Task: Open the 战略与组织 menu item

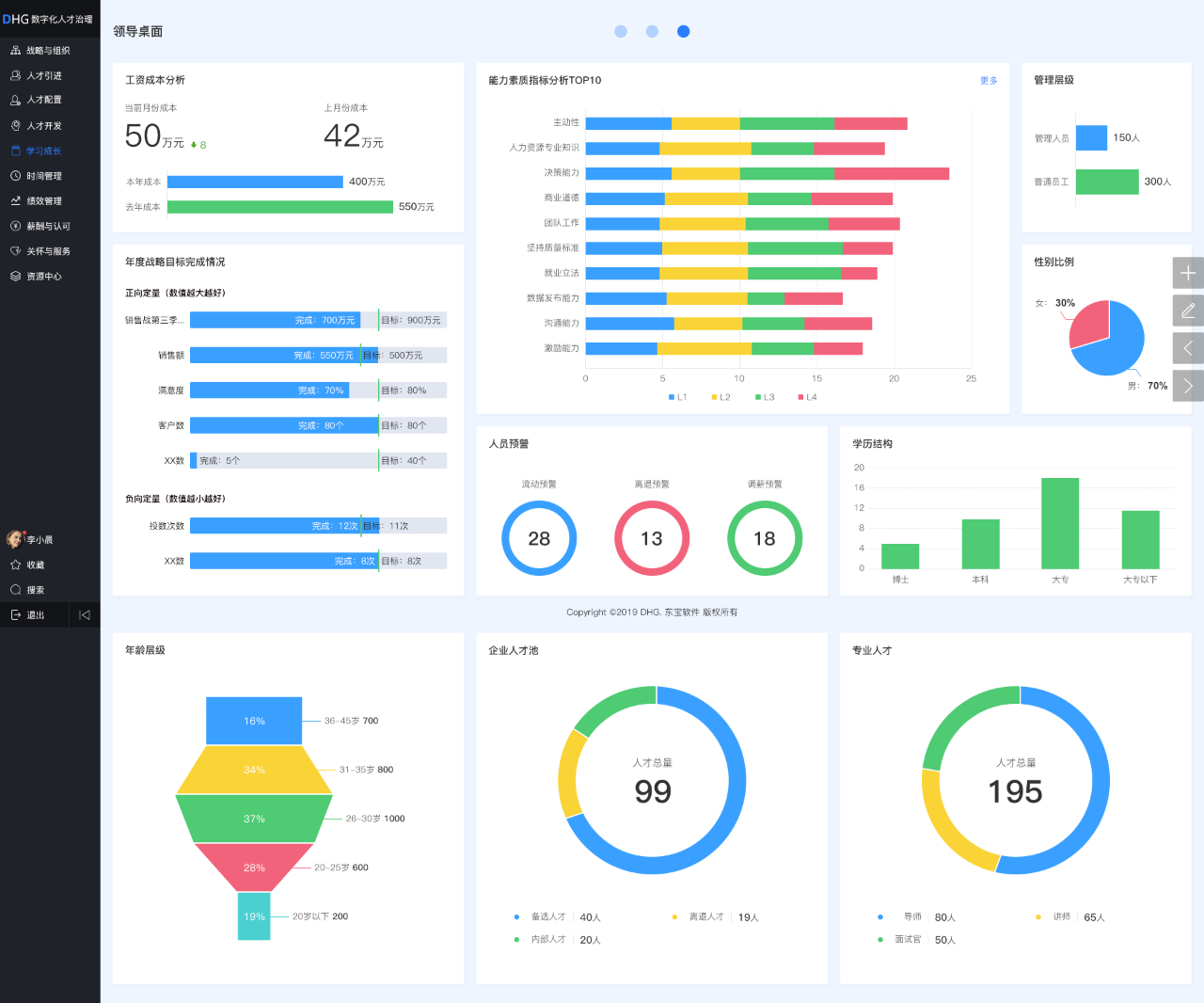Action: 47,51
